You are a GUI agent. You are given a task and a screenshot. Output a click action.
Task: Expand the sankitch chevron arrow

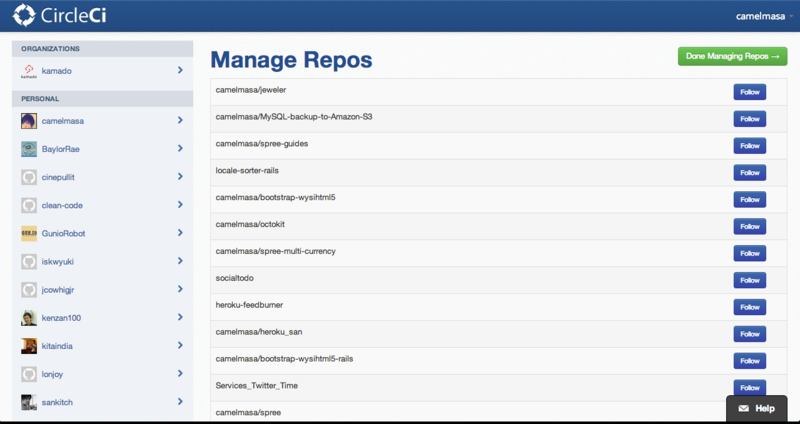coord(180,401)
